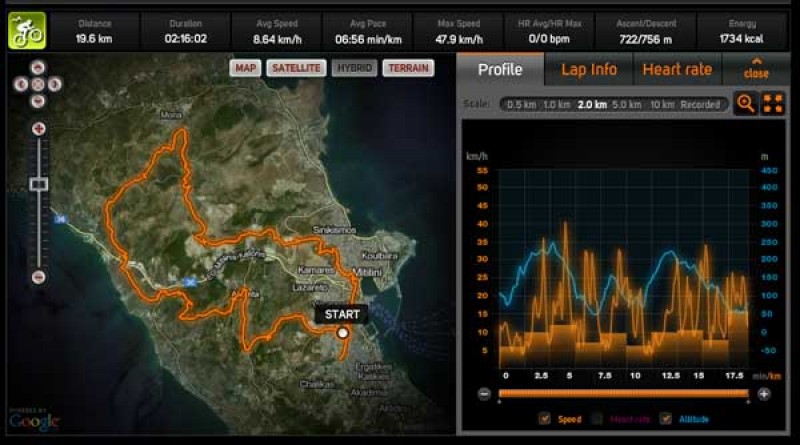Set chart scale to 2.0 km

pyautogui.click(x=592, y=105)
